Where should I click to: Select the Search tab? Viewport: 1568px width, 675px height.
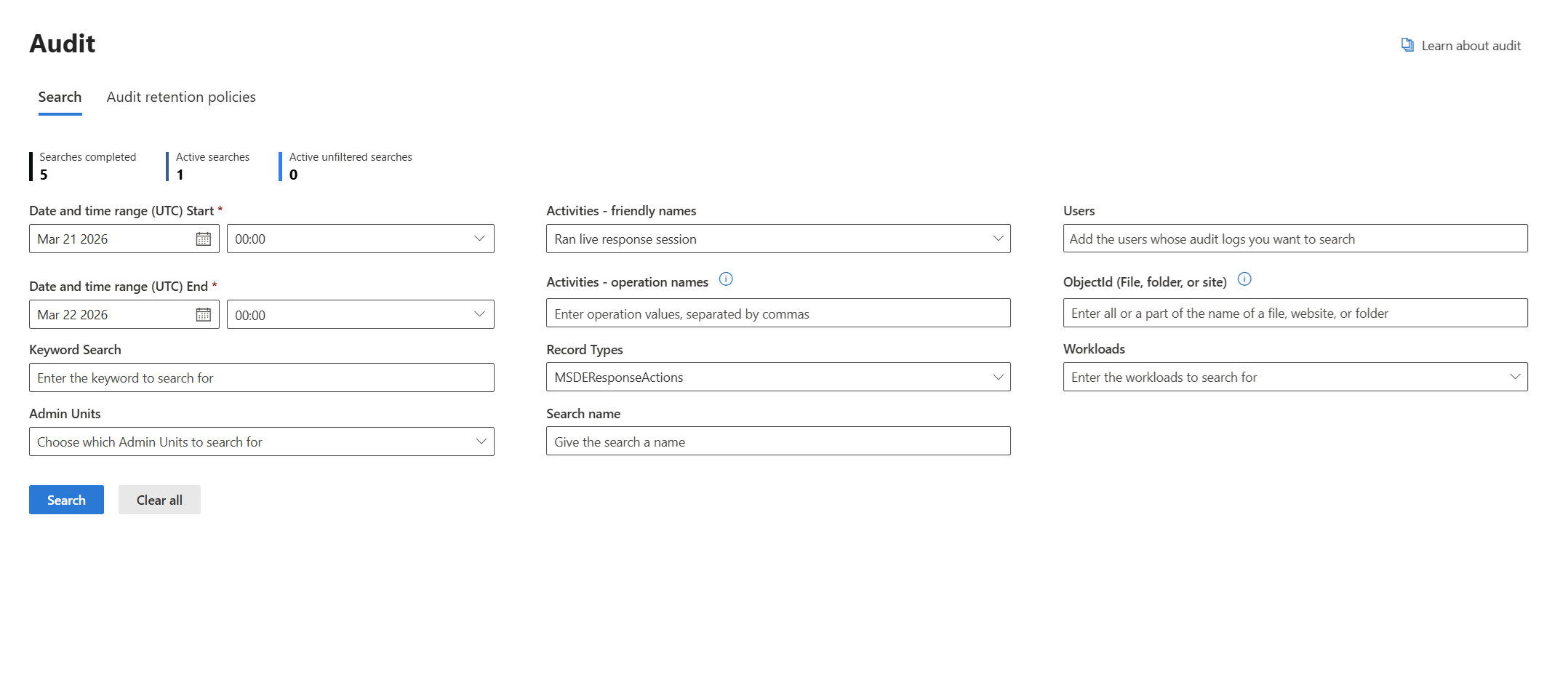[x=60, y=97]
